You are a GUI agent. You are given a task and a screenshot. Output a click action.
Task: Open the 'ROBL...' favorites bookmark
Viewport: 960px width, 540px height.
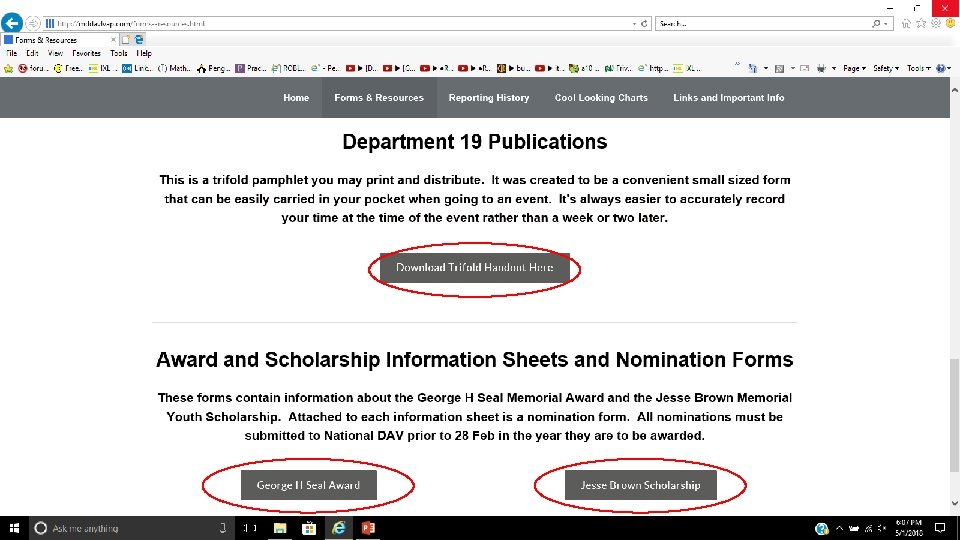(x=288, y=69)
